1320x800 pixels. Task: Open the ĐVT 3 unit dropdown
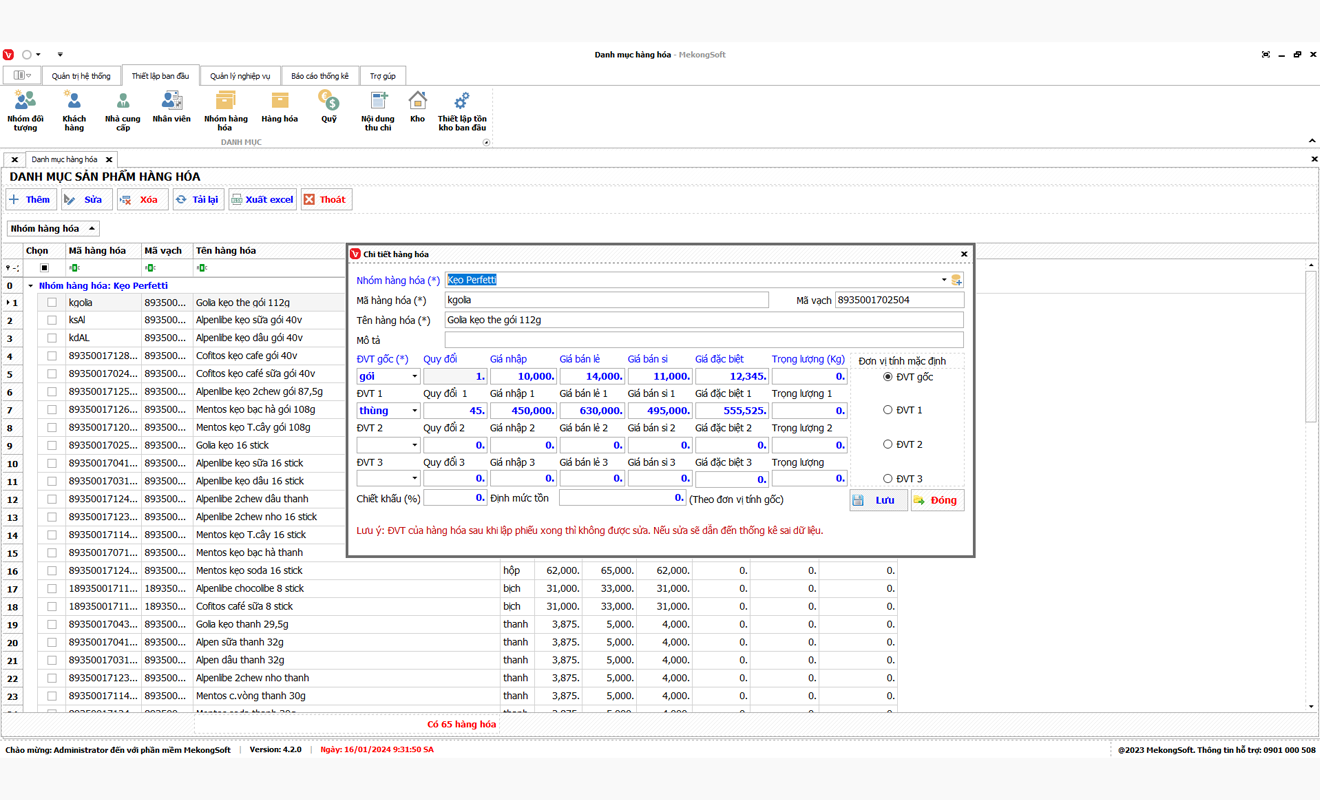[414, 479]
